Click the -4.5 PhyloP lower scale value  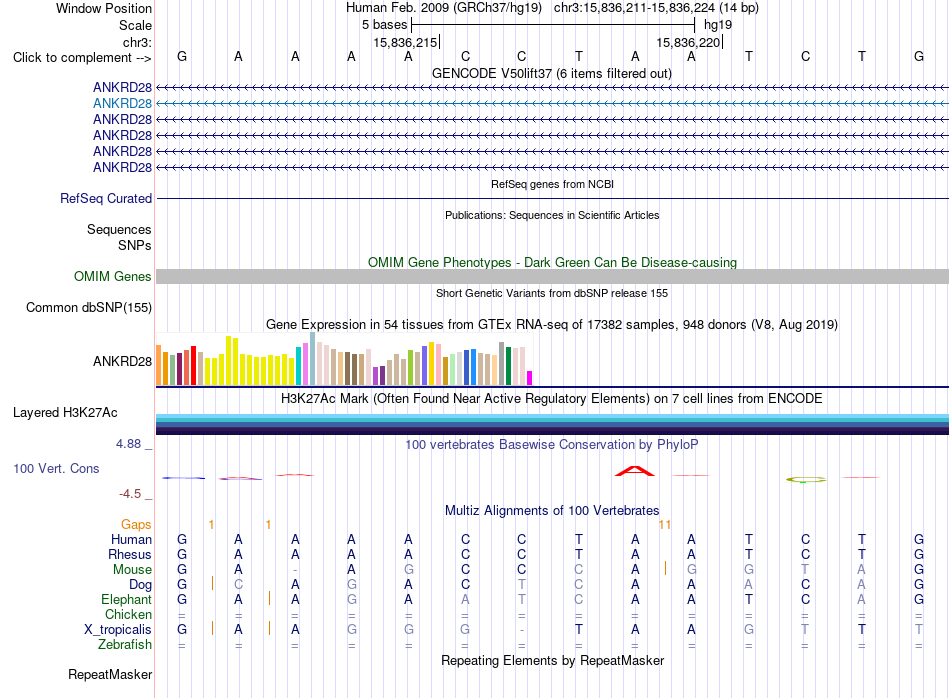tap(130, 494)
